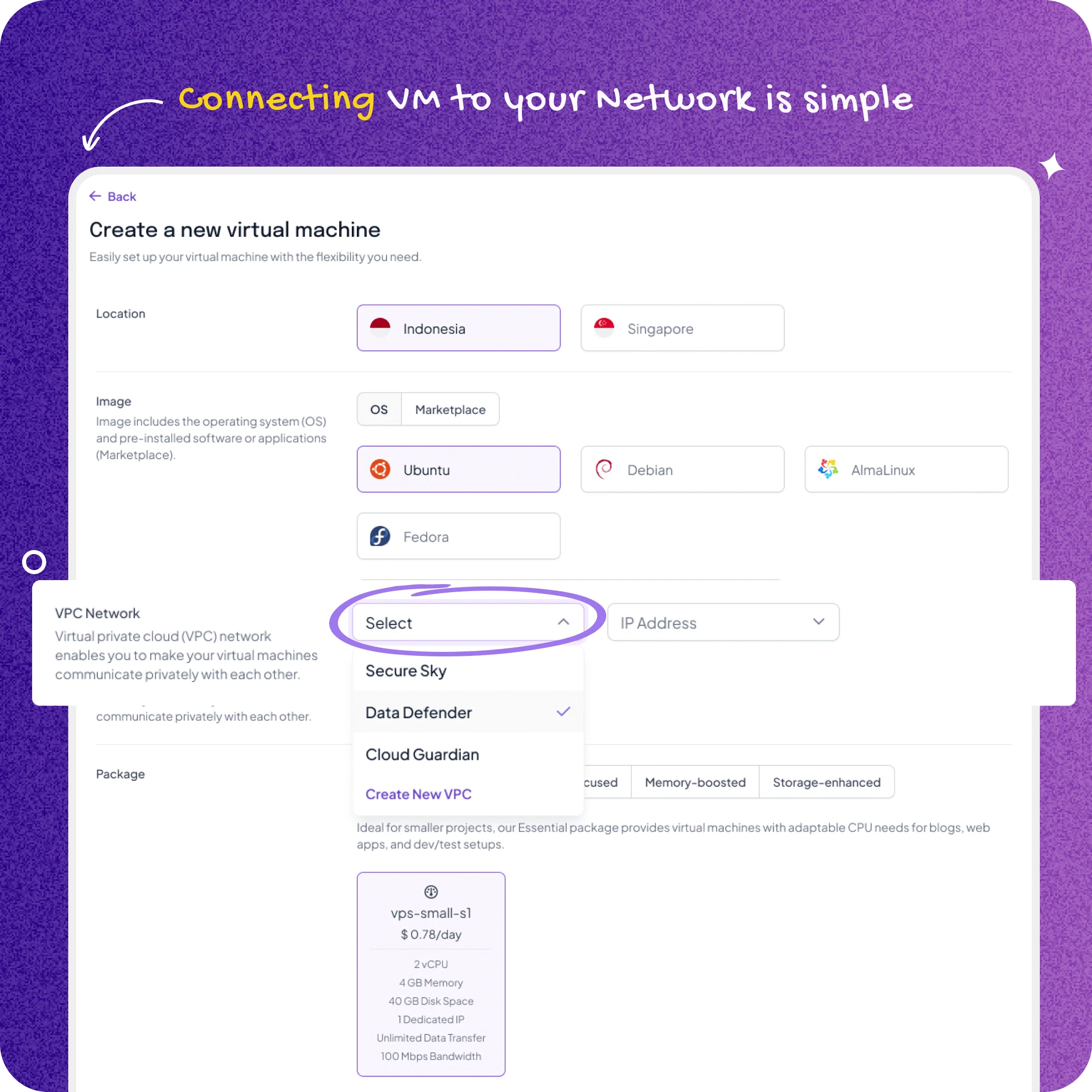Choose the Memory-boosted package option

tap(694, 782)
